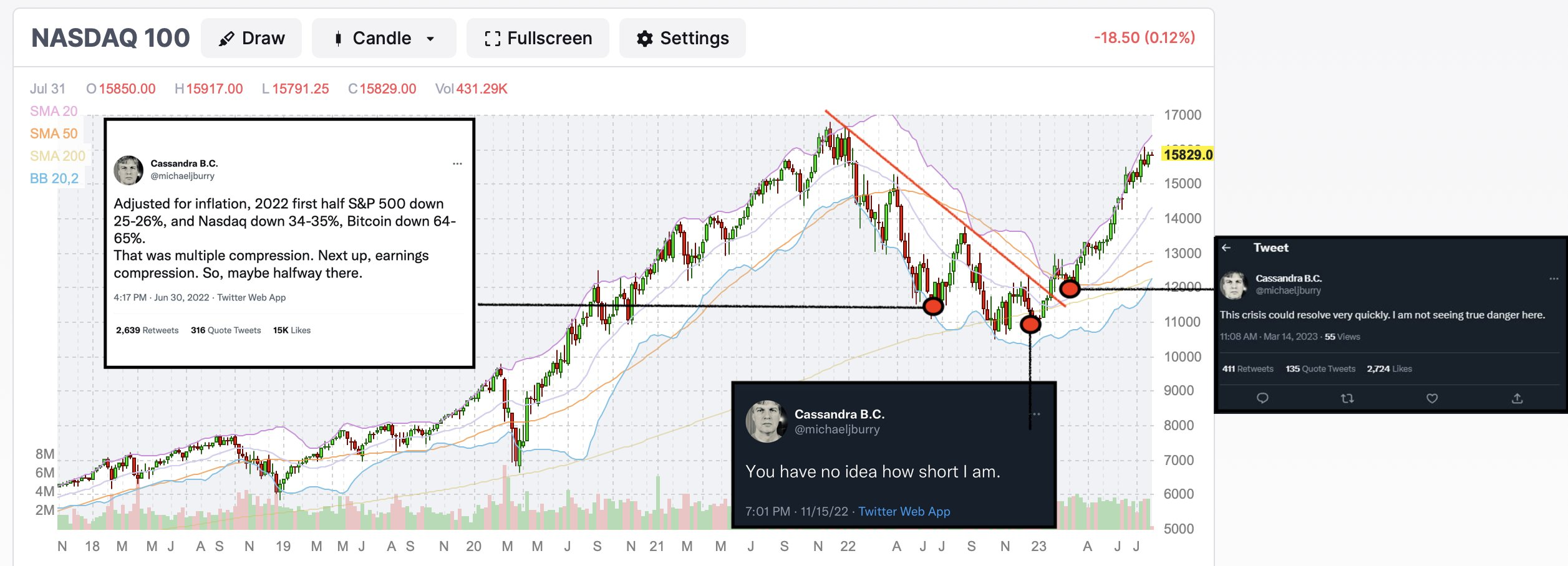Toggle the SMA 20 indicator label

(54, 111)
